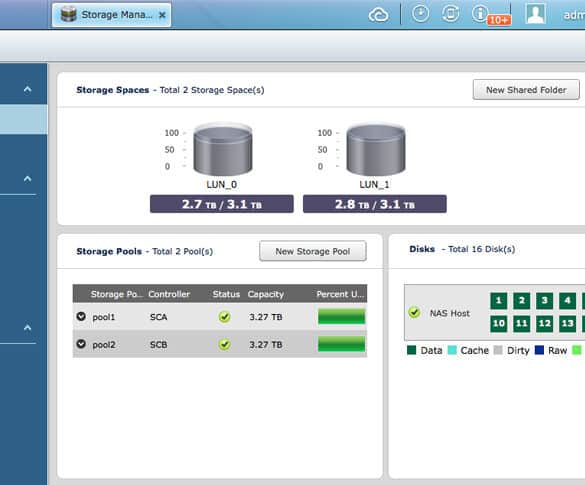Click NAS Host status check icon
This screenshot has height=485, width=585.
tap(414, 312)
